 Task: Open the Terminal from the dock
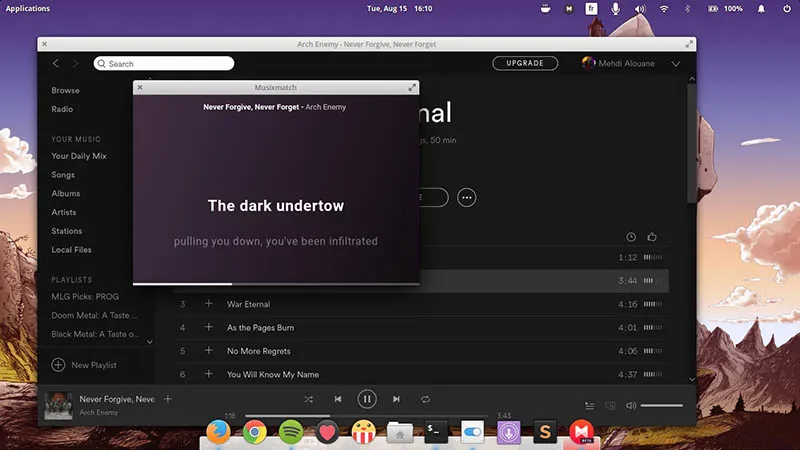click(436, 432)
